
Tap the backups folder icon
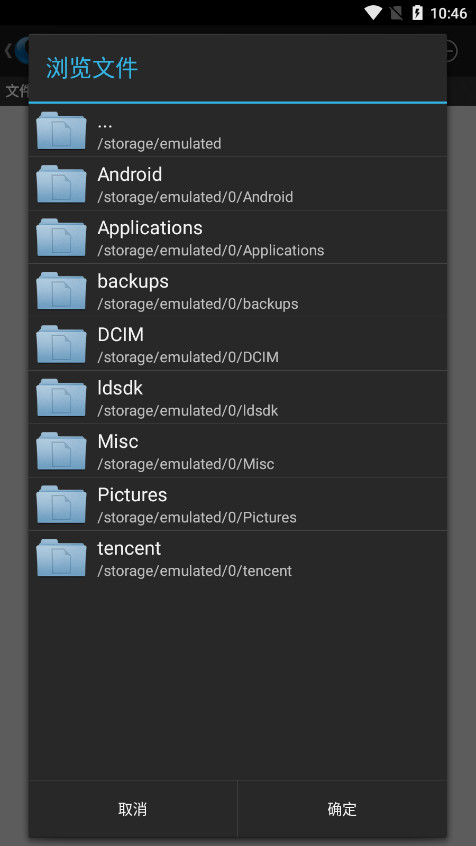[61, 291]
